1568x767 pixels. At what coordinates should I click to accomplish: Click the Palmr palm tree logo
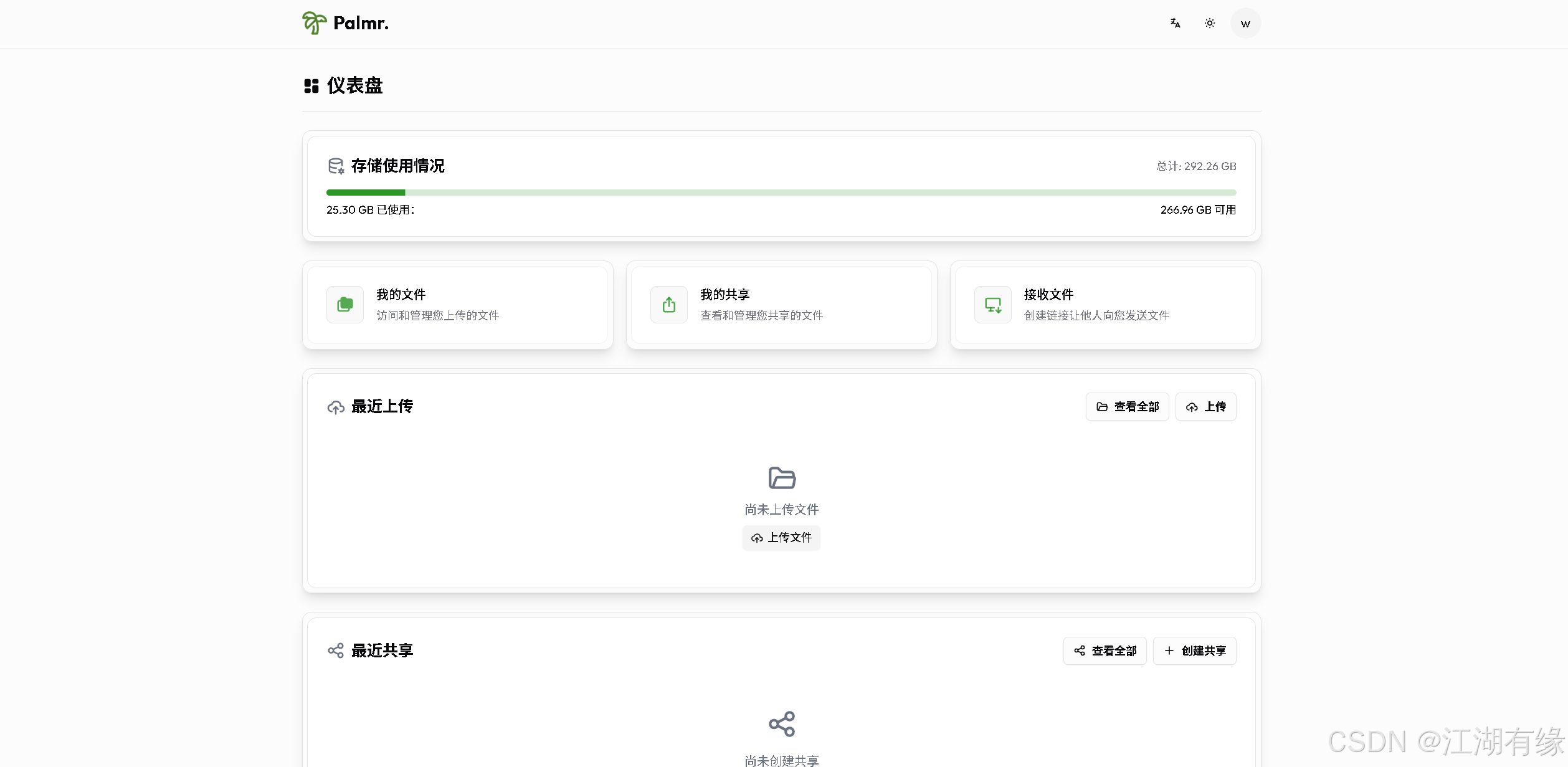point(313,23)
